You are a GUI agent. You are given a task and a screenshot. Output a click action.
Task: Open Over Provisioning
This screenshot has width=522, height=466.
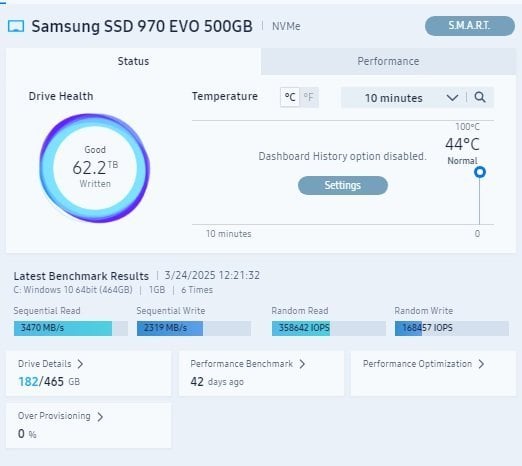[88, 426]
